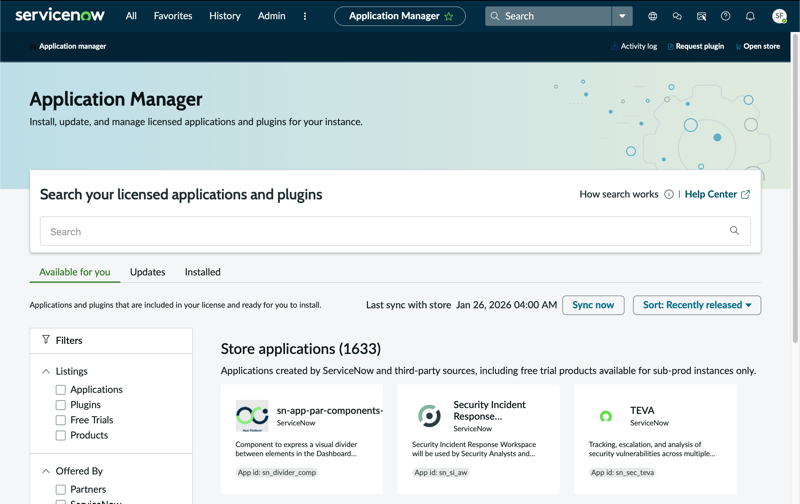Open the TEVA card title
This screenshot has height=504, width=800.
point(642,411)
